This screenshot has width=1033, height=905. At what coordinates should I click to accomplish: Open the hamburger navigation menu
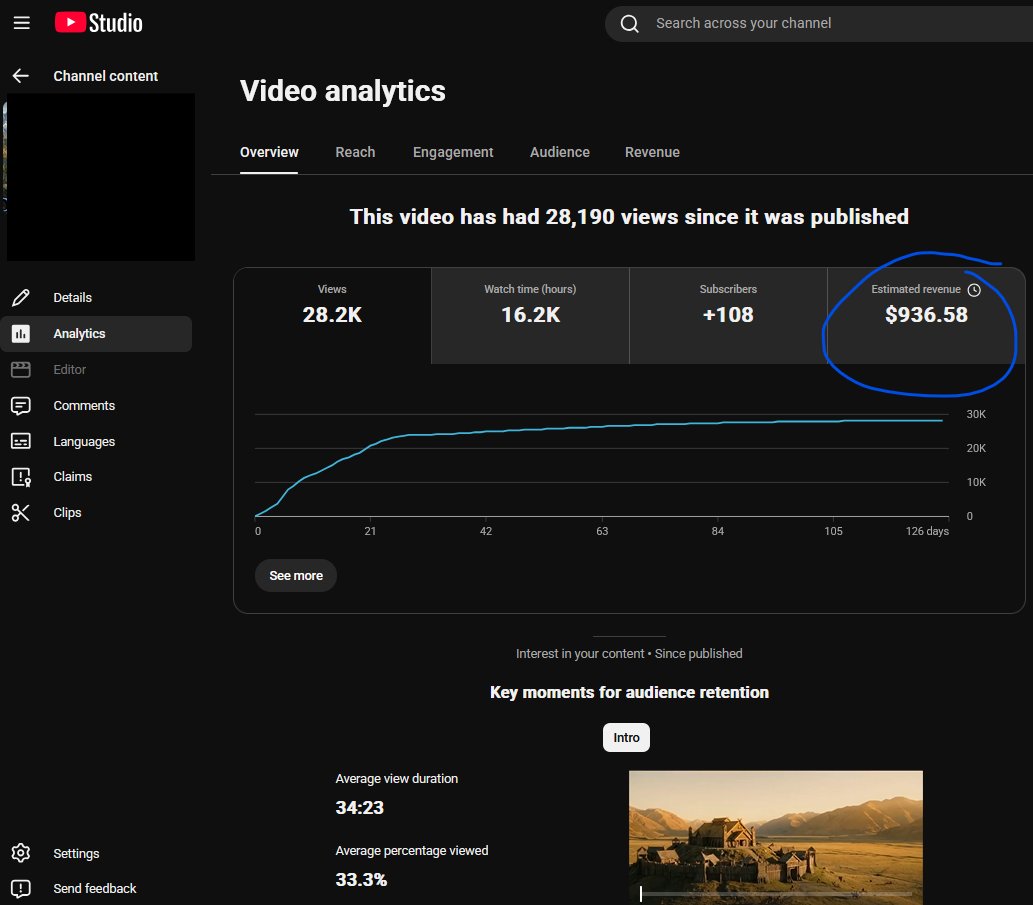coord(22,23)
